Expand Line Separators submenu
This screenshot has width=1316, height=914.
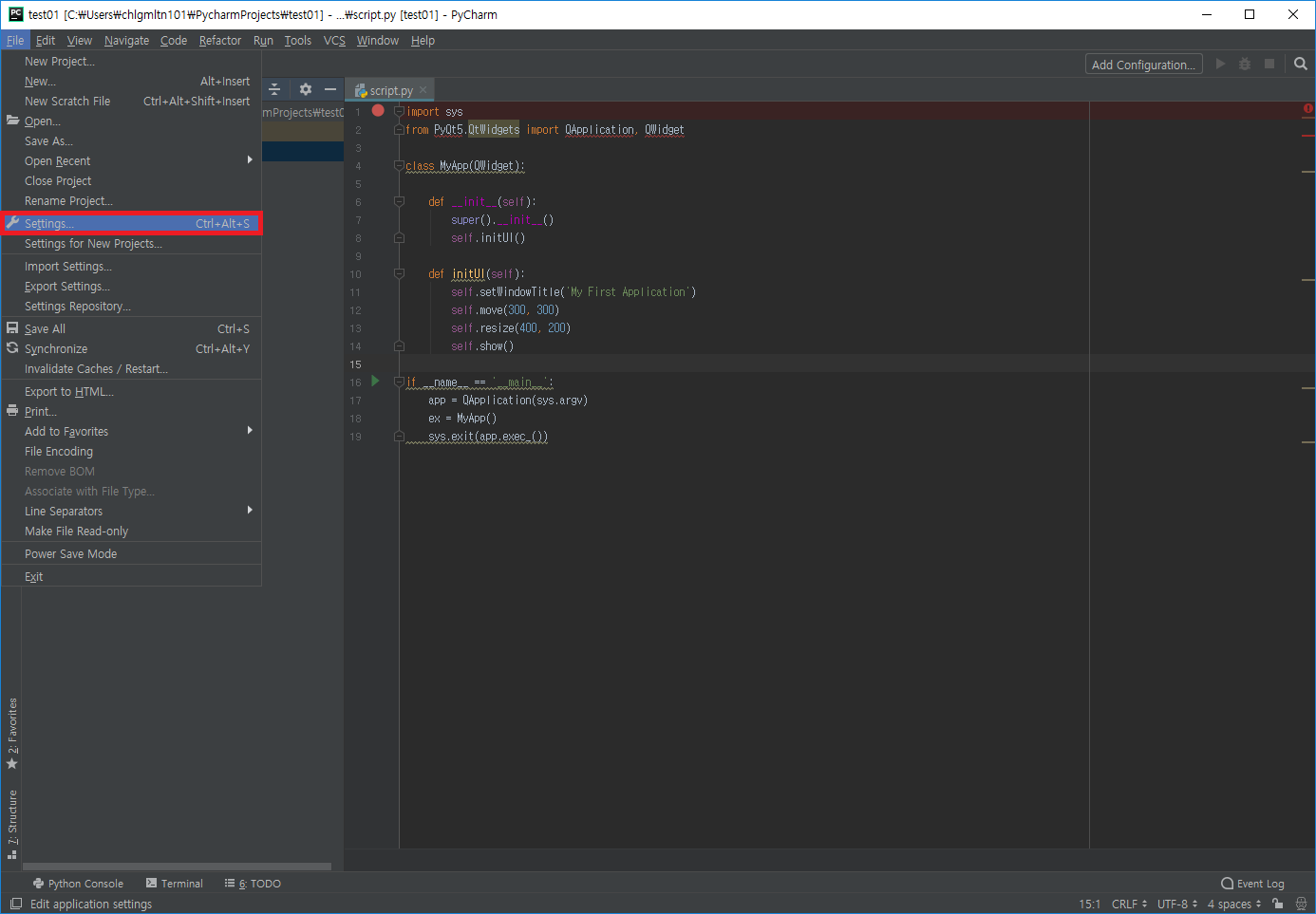[x=131, y=511]
